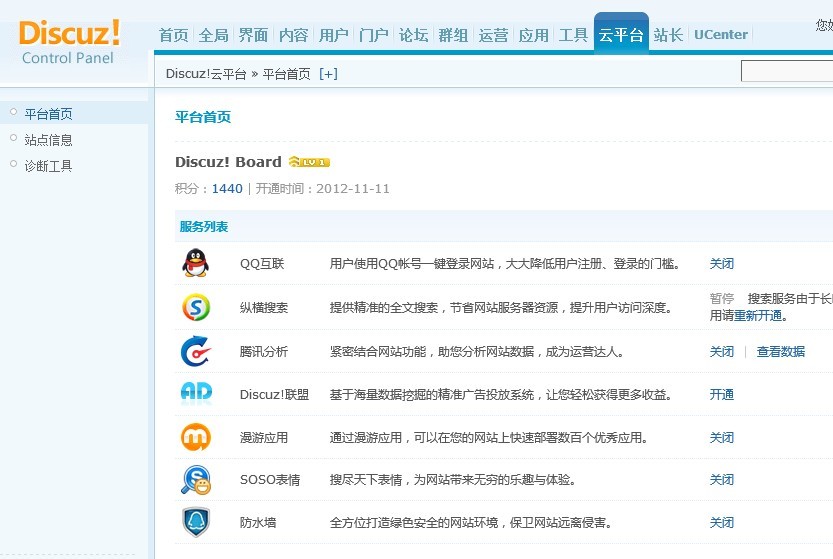The image size is (833, 559).
Task: Click the [+] add shortcut link
Action: pyautogui.click(x=328, y=74)
